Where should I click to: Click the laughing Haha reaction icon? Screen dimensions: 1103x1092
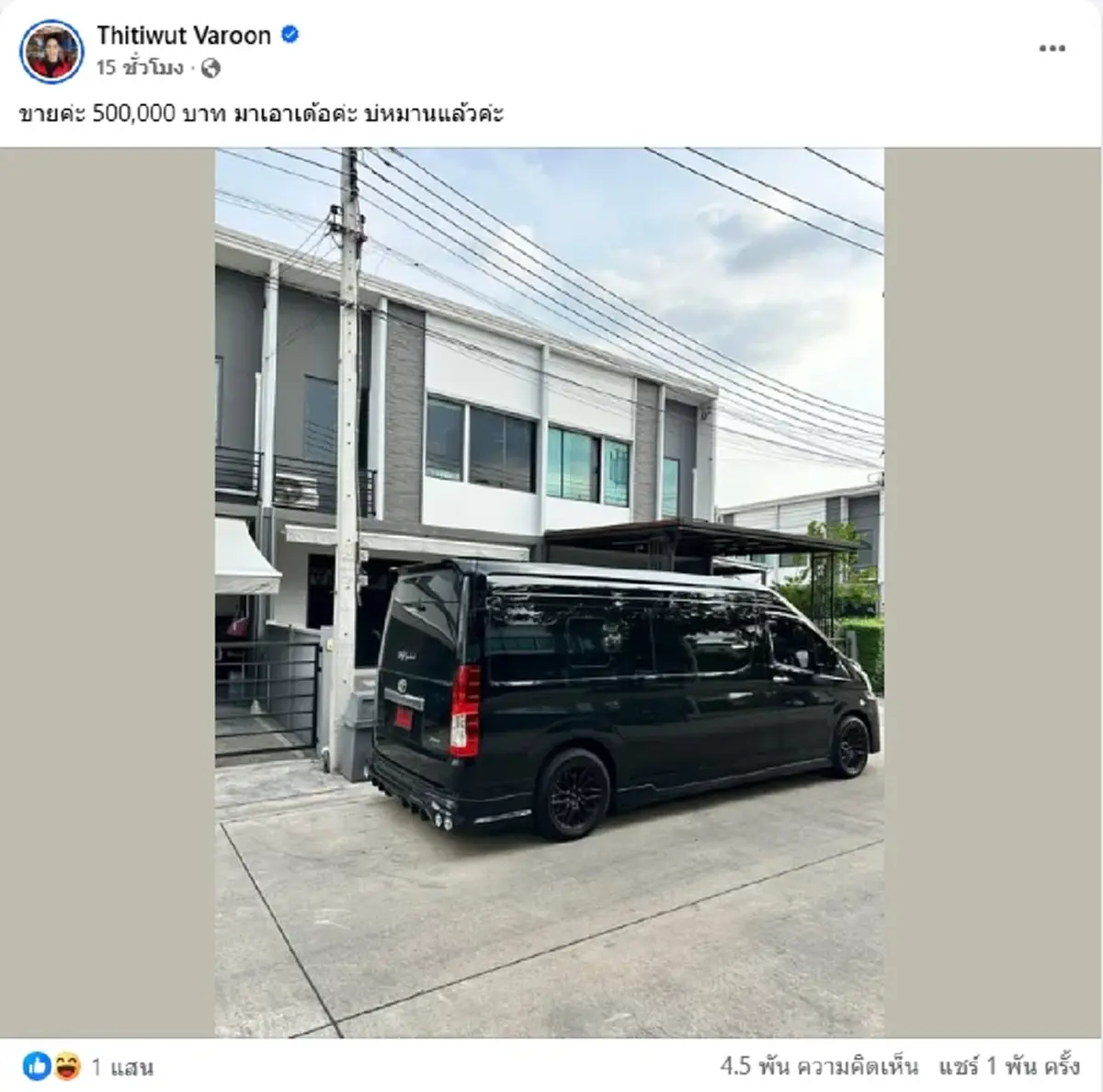(66, 1066)
